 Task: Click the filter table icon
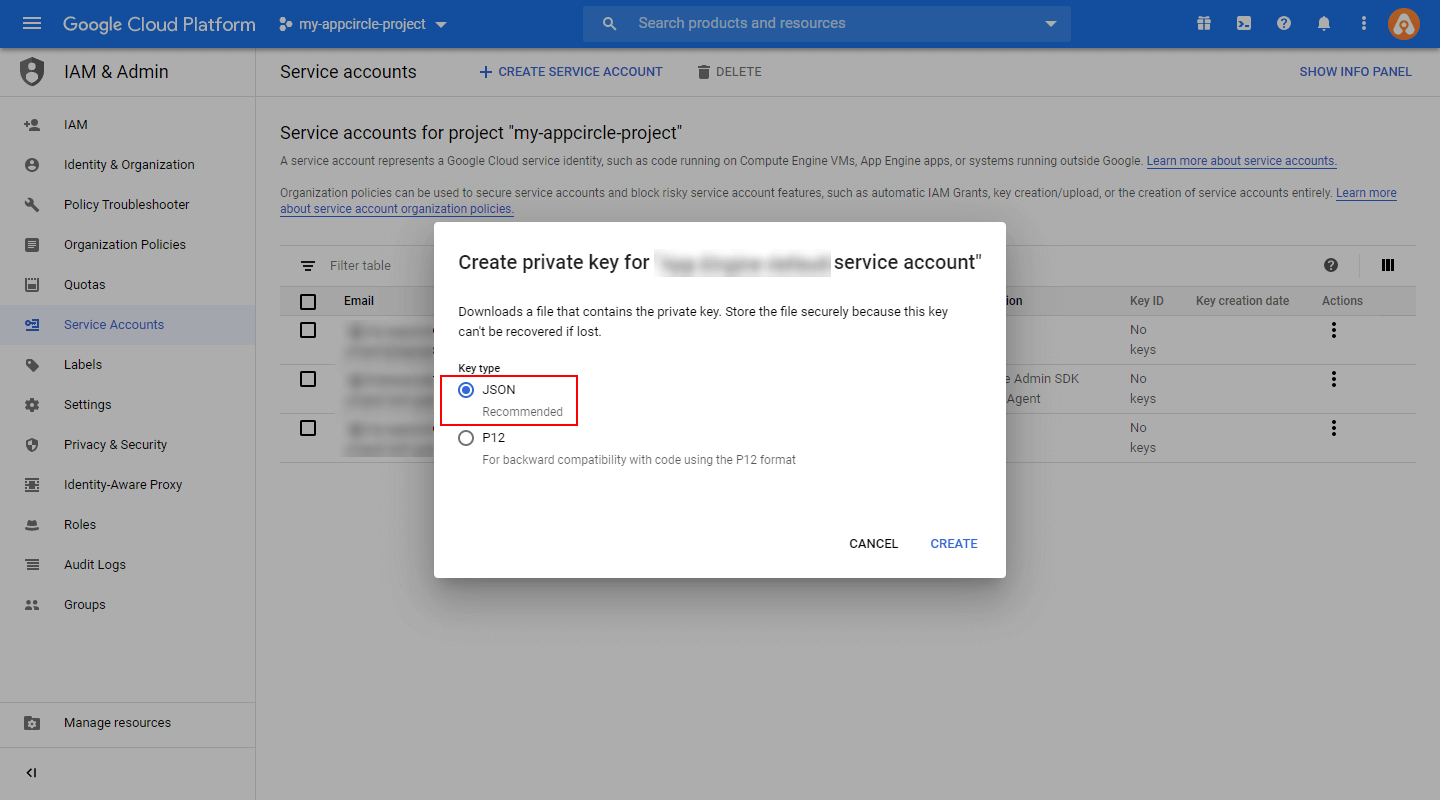(308, 266)
